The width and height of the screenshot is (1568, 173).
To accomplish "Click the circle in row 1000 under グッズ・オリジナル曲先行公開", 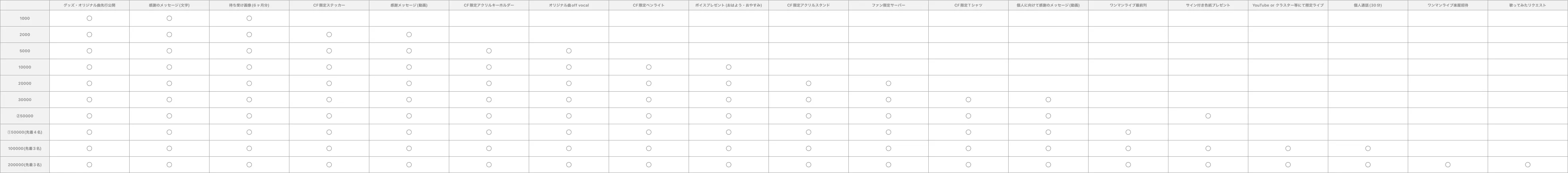I will pos(89,18).
